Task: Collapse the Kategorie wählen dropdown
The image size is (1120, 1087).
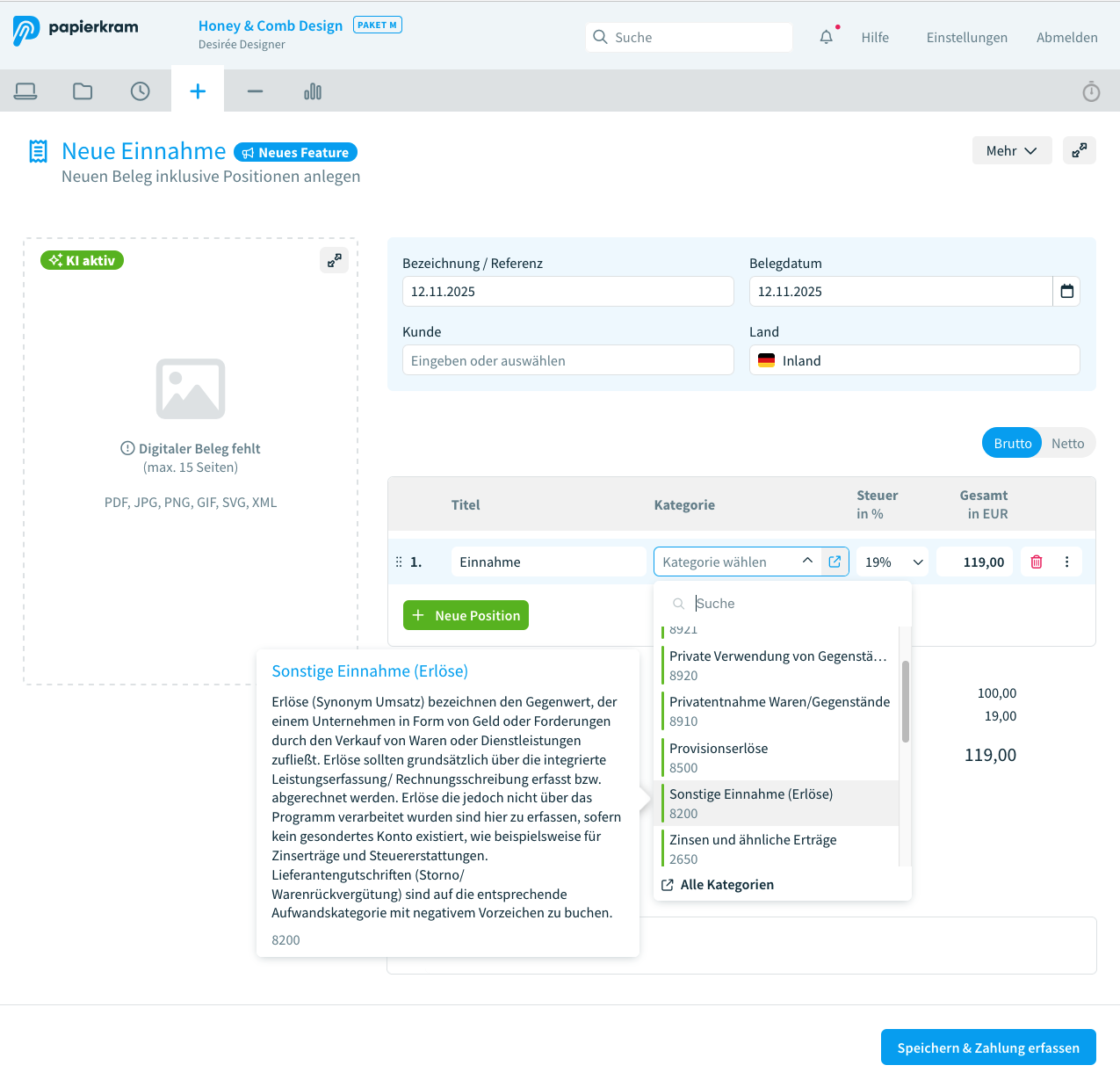Action: click(x=807, y=562)
